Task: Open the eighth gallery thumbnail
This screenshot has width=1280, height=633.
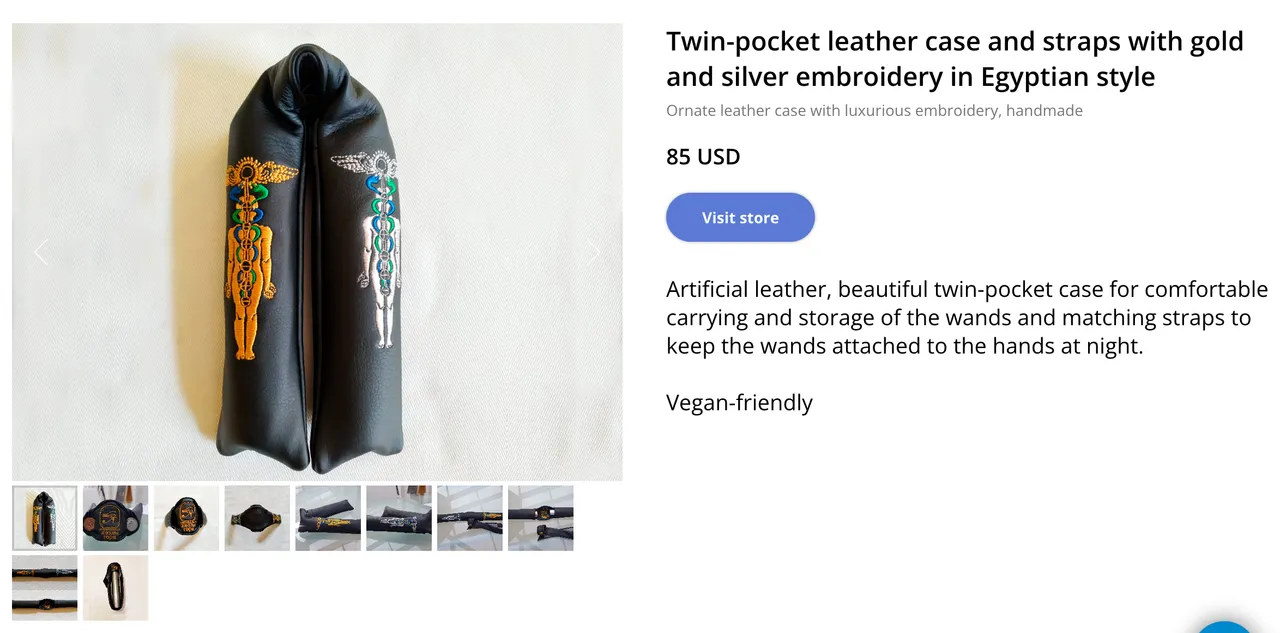Action: pyautogui.click(x=541, y=518)
